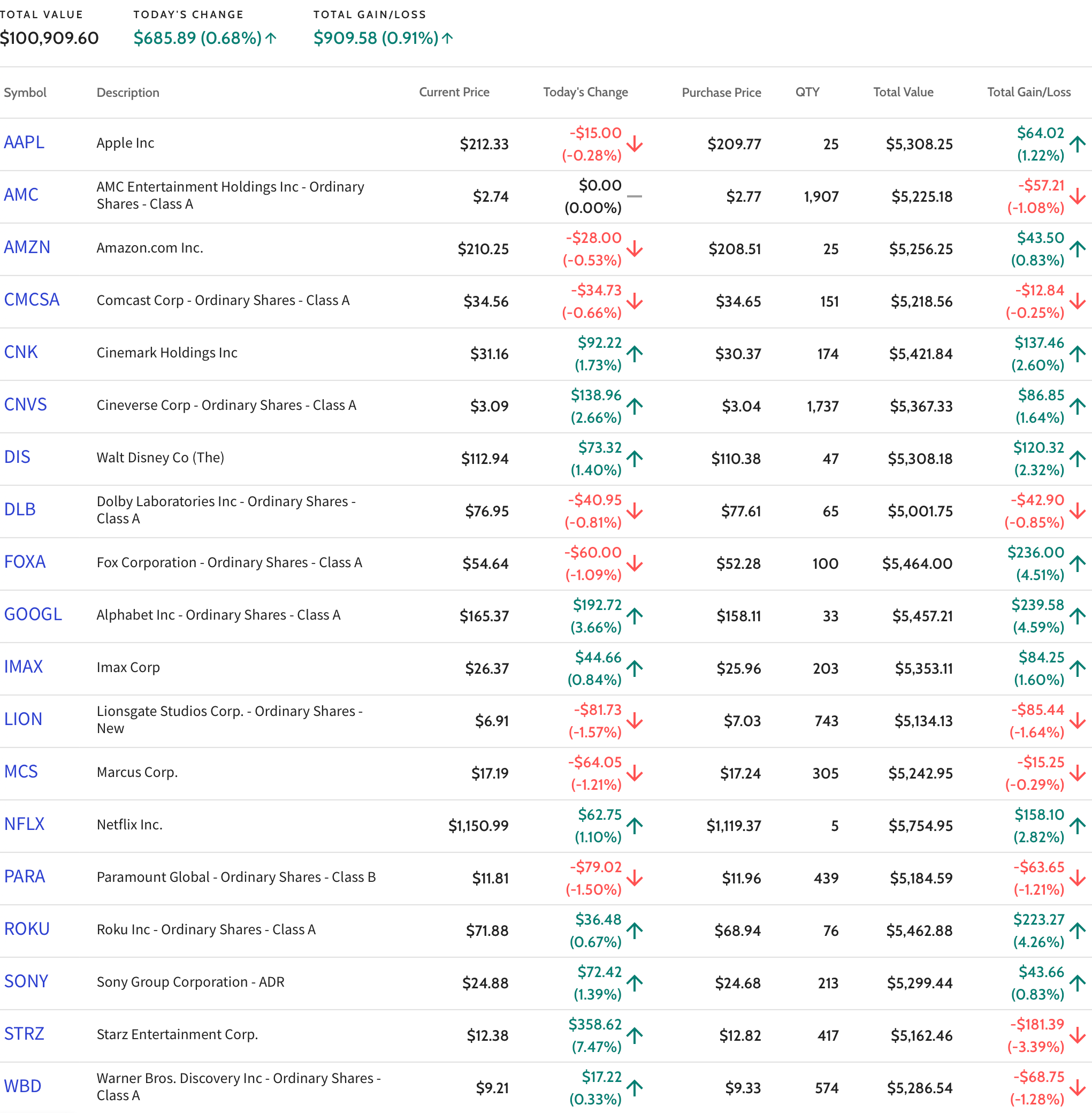The width and height of the screenshot is (1092, 1113).
Task: Open the CMCSA symbol link
Action: (32, 300)
